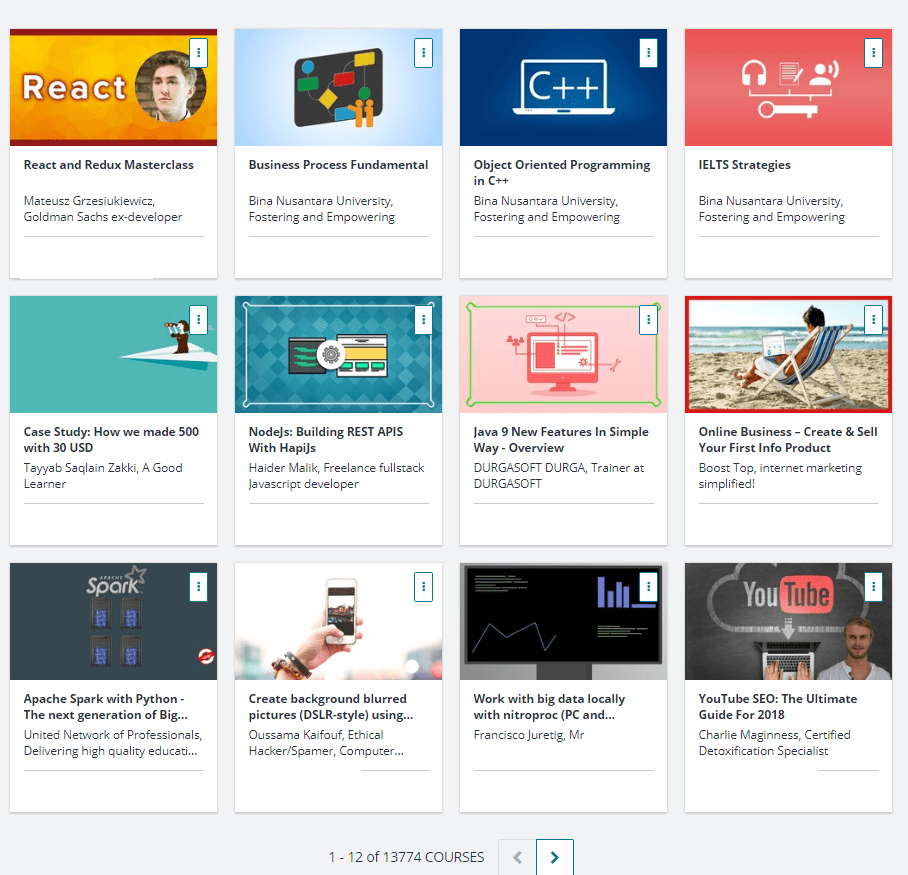908x875 pixels.
Task: Open three-dot menu on YouTube SEO card
Action: pos(873,587)
